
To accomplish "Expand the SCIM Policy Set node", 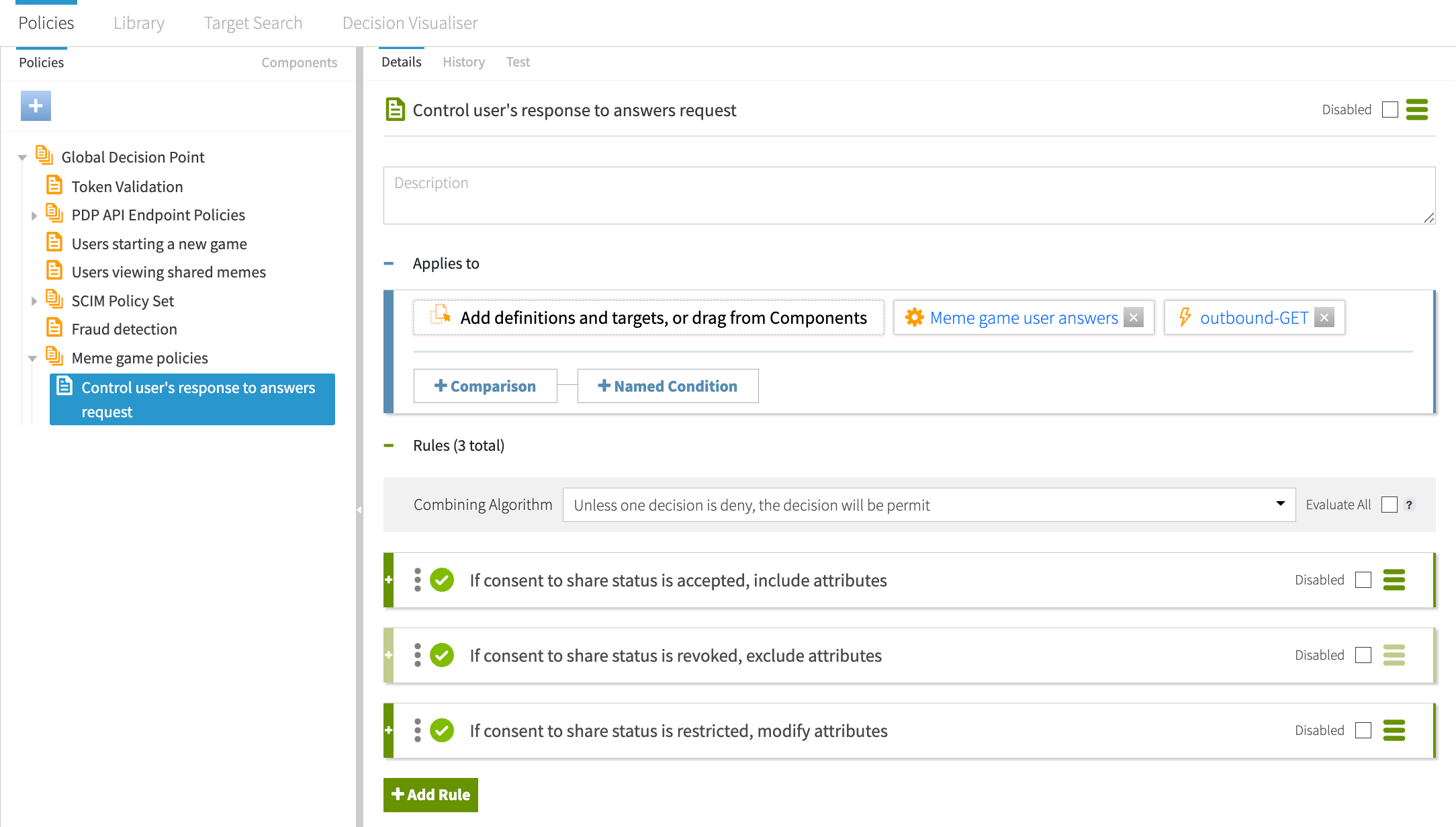I will (x=34, y=301).
